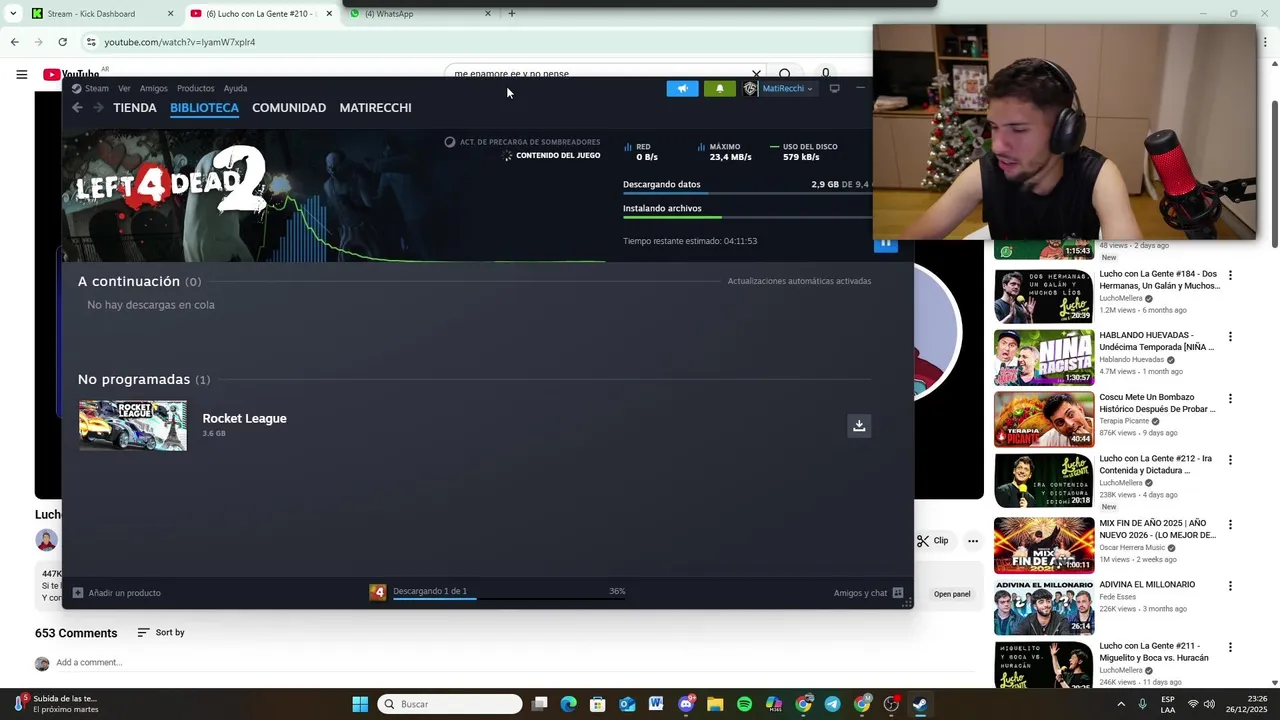Click the Steam big picture monitor icon
Screen dimensions: 1280x720
(x=834, y=88)
